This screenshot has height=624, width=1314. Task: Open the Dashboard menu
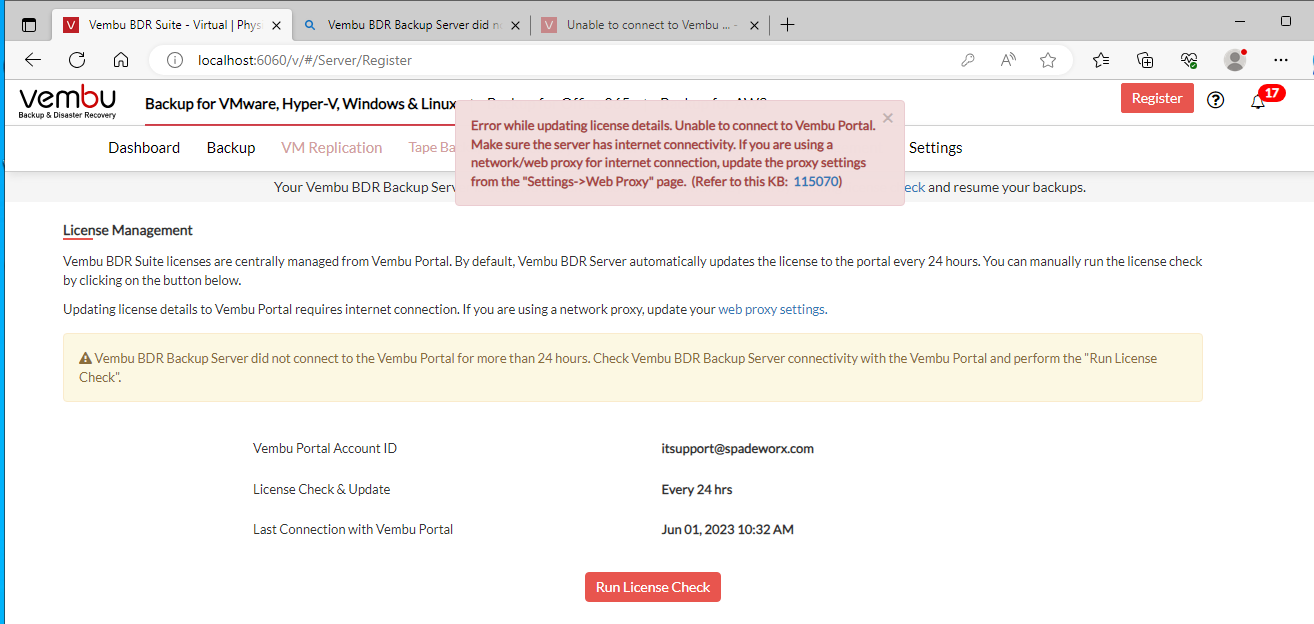click(x=144, y=148)
